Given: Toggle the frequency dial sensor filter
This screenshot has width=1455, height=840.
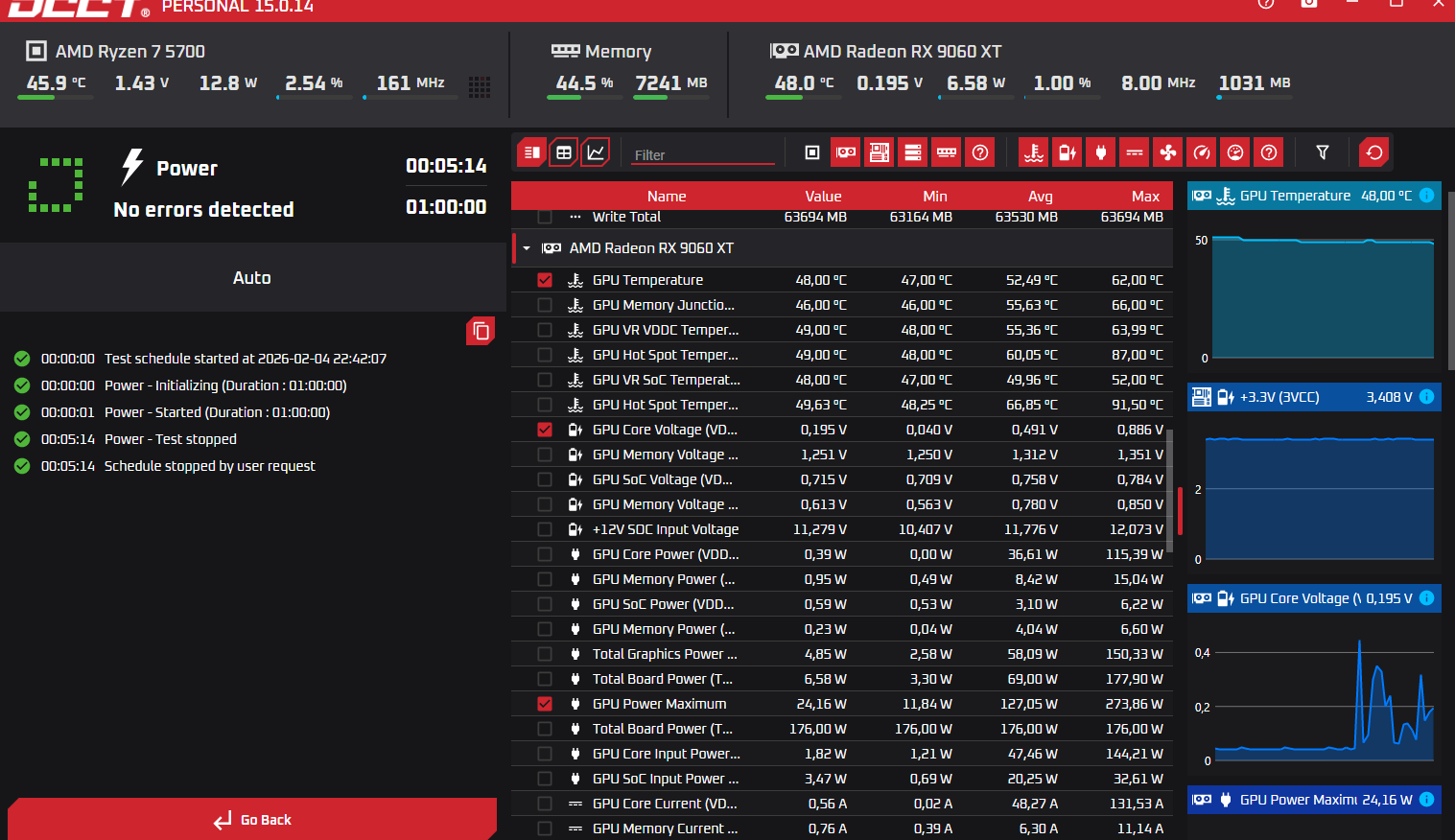Looking at the screenshot, I should pos(1235,152).
